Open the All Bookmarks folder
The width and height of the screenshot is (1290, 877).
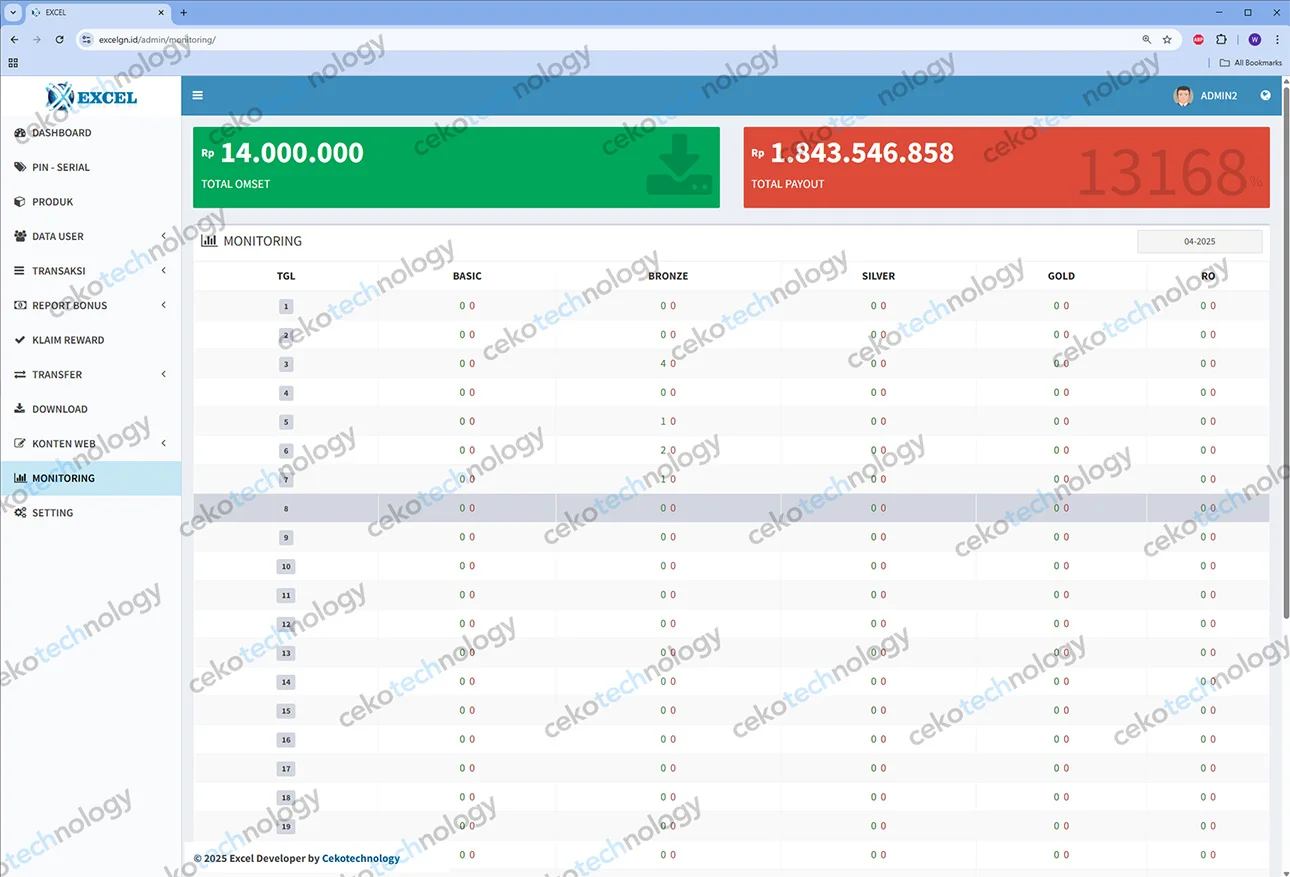(1251, 63)
